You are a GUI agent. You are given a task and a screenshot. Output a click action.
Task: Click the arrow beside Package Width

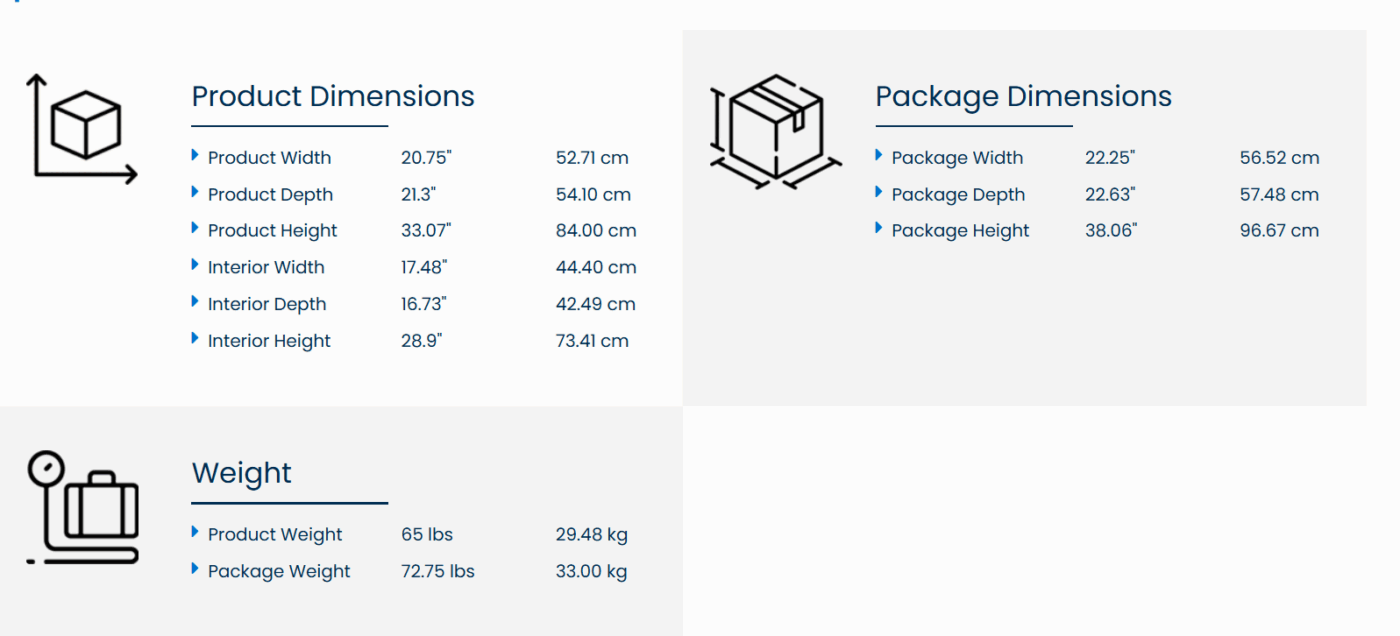pyautogui.click(x=879, y=155)
